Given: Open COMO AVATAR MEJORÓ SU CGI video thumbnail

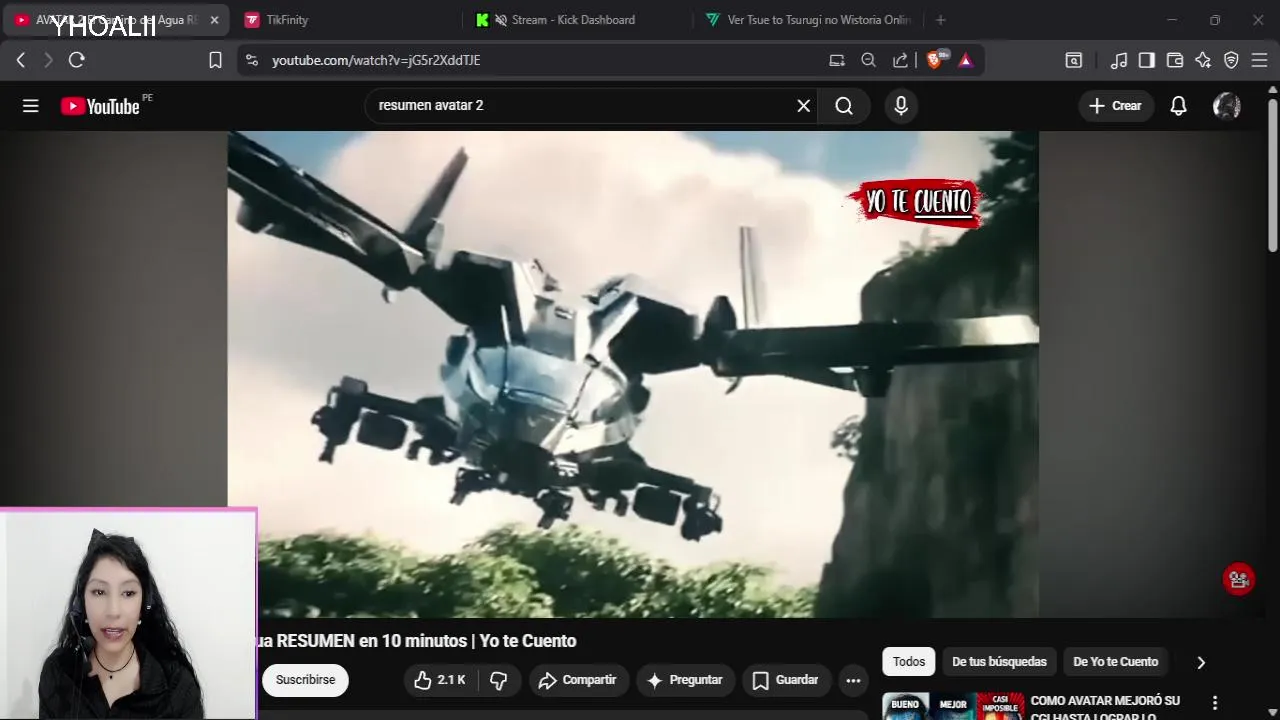Looking at the screenshot, I should (953, 706).
